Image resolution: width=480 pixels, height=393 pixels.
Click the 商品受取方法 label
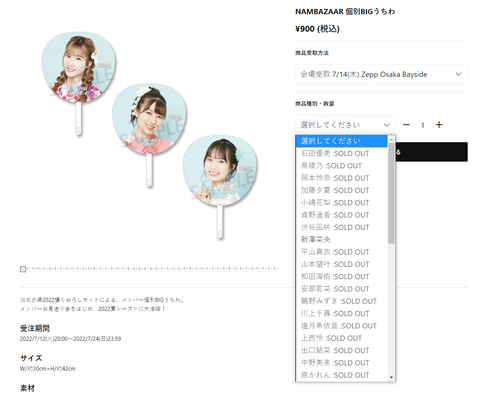[312, 53]
